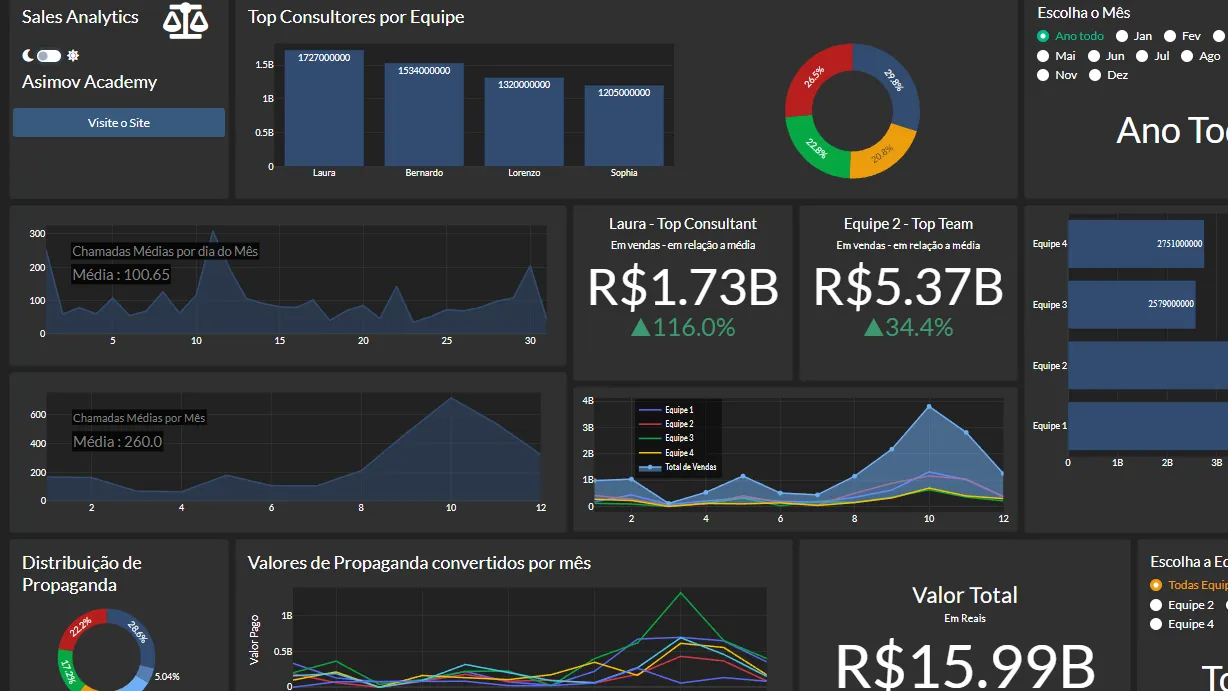Select "Equipe 2" in Escolha a Equipe
Image resolution: width=1228 pixels, height=691 pixels.
click(1157, 604)
